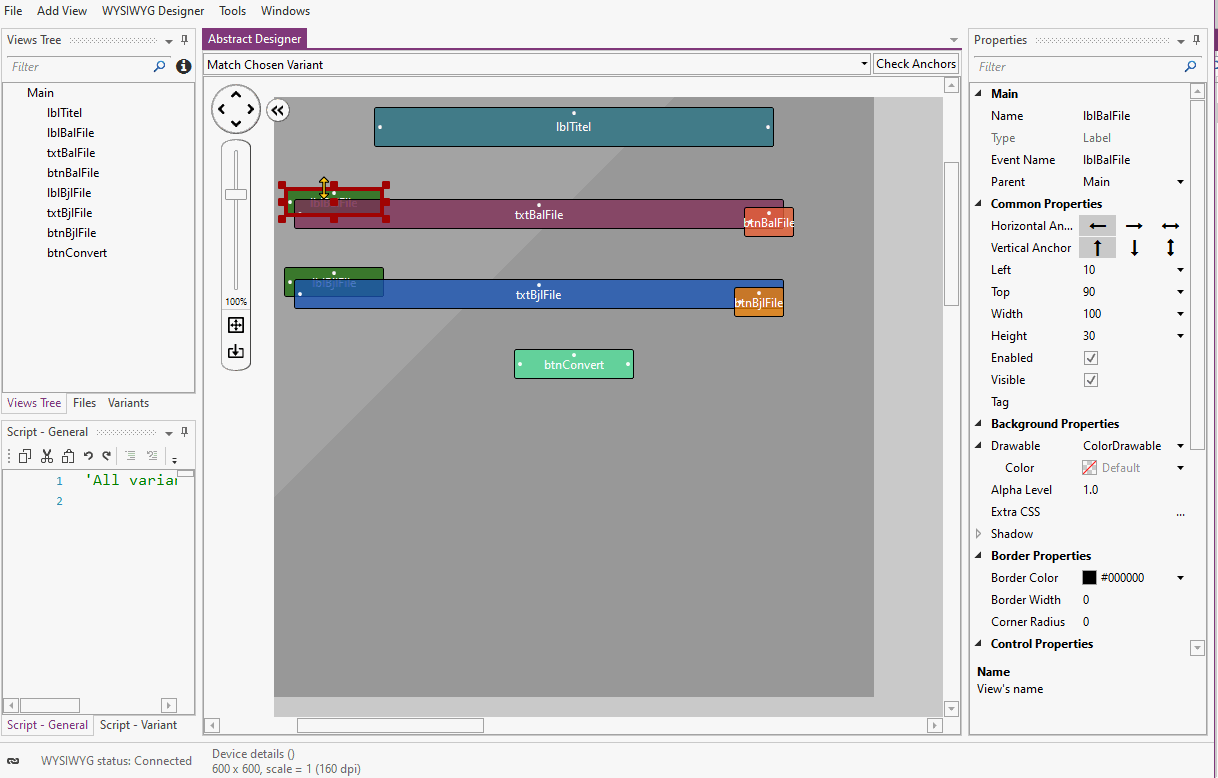Click the Undo icon in Script toolbar
The image size is (1218, 778).
[88, 456]
